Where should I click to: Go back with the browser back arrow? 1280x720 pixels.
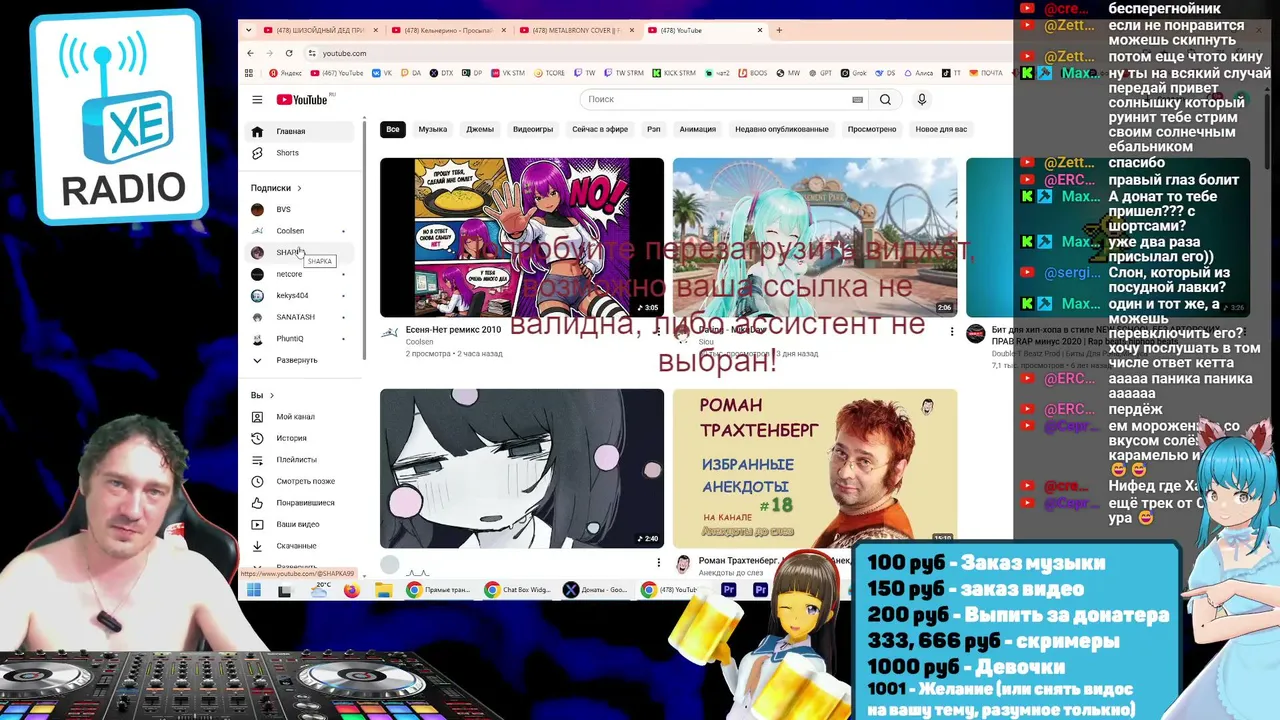(x=250, y=53)
